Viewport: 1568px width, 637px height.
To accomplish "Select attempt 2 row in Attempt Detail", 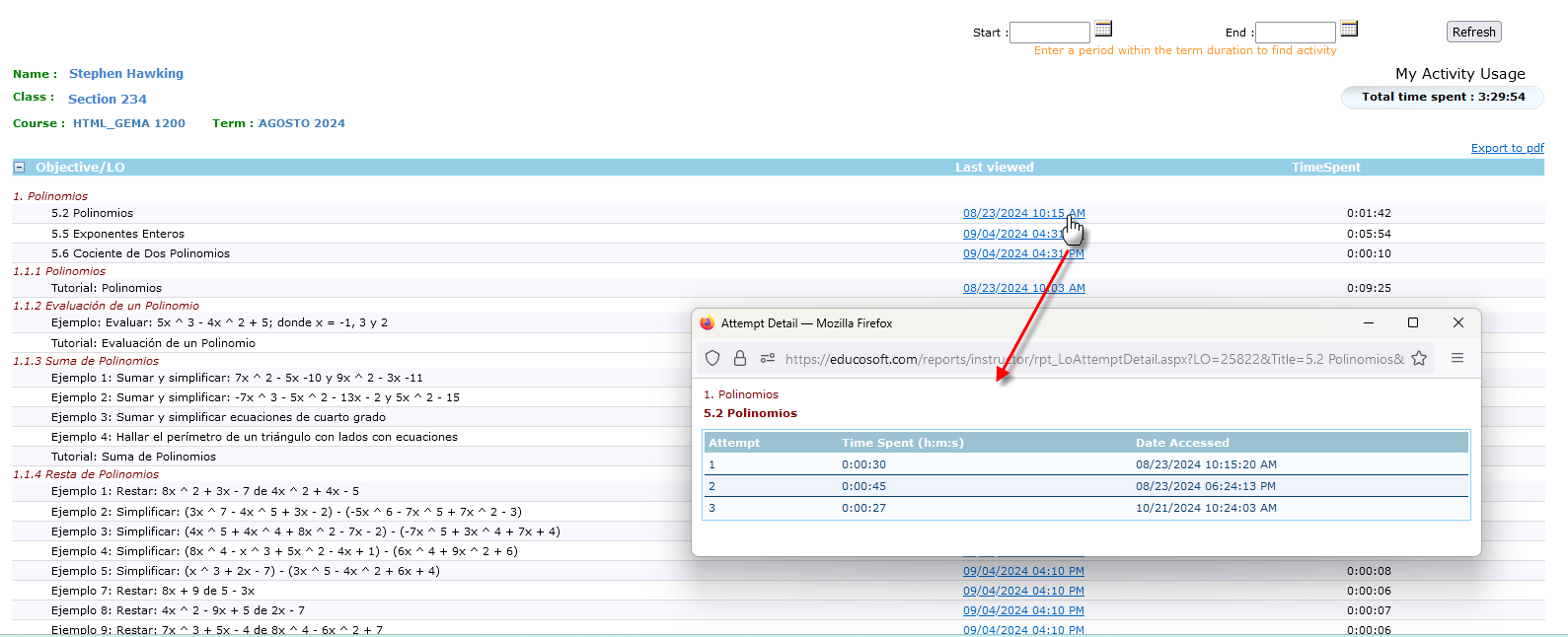I will 1085,486.
